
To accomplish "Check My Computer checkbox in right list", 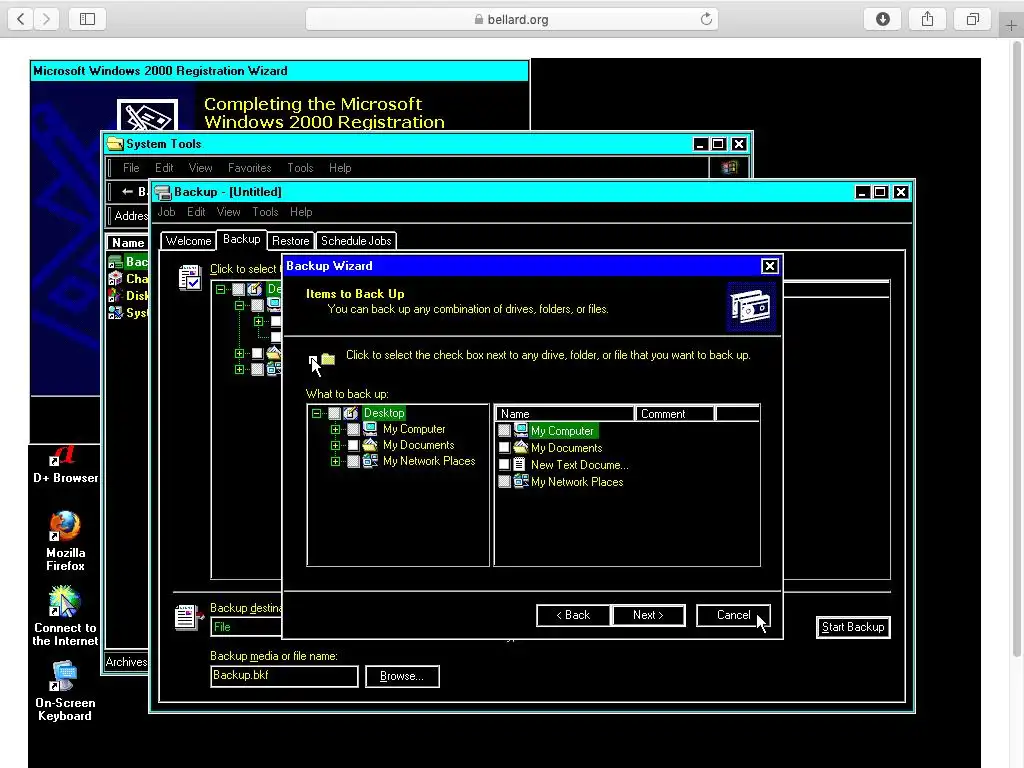I will pos(504,431).
